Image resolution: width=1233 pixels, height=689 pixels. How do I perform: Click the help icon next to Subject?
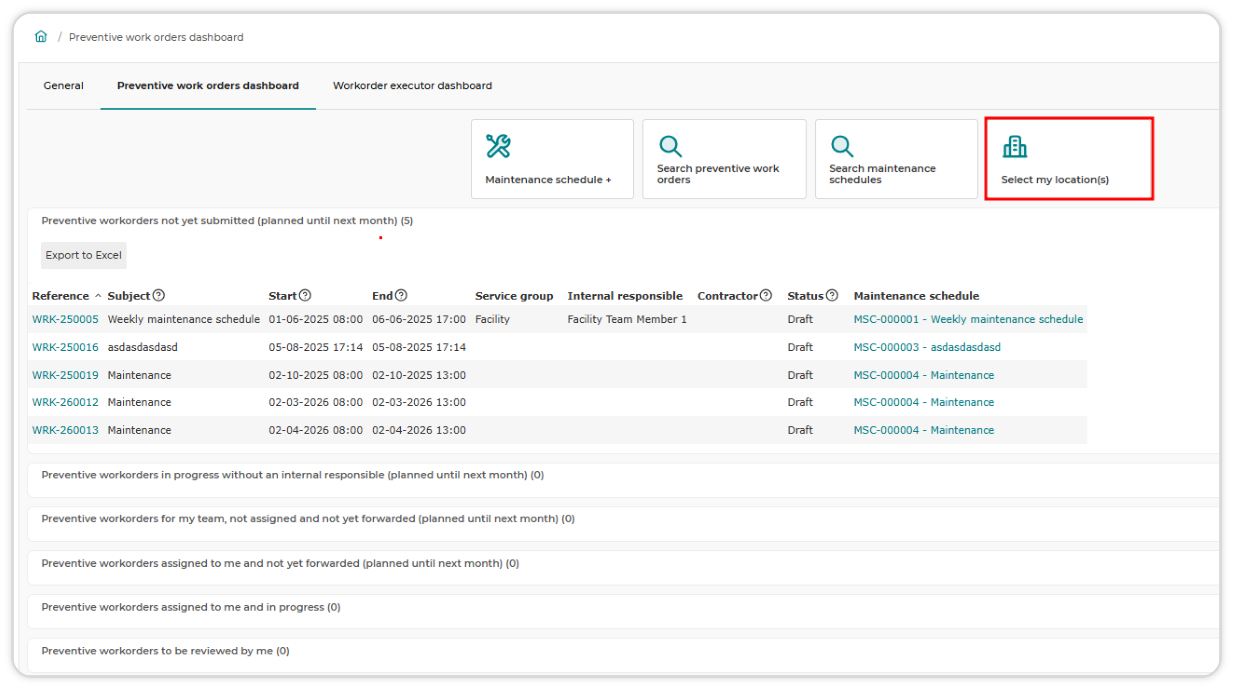click(159, 296)
